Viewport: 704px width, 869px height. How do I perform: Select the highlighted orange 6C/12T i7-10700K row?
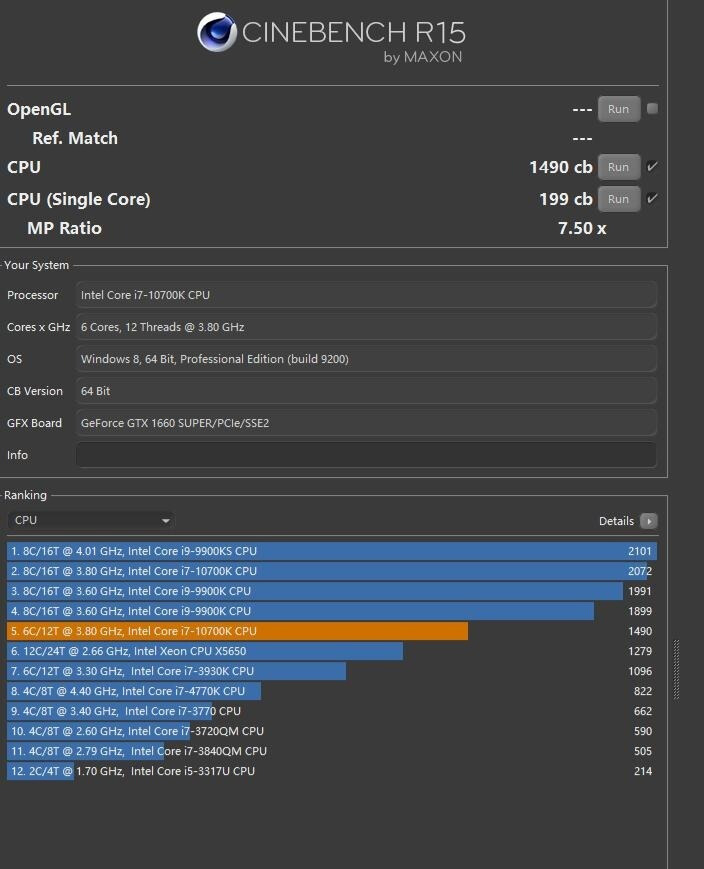coord(331,631)
